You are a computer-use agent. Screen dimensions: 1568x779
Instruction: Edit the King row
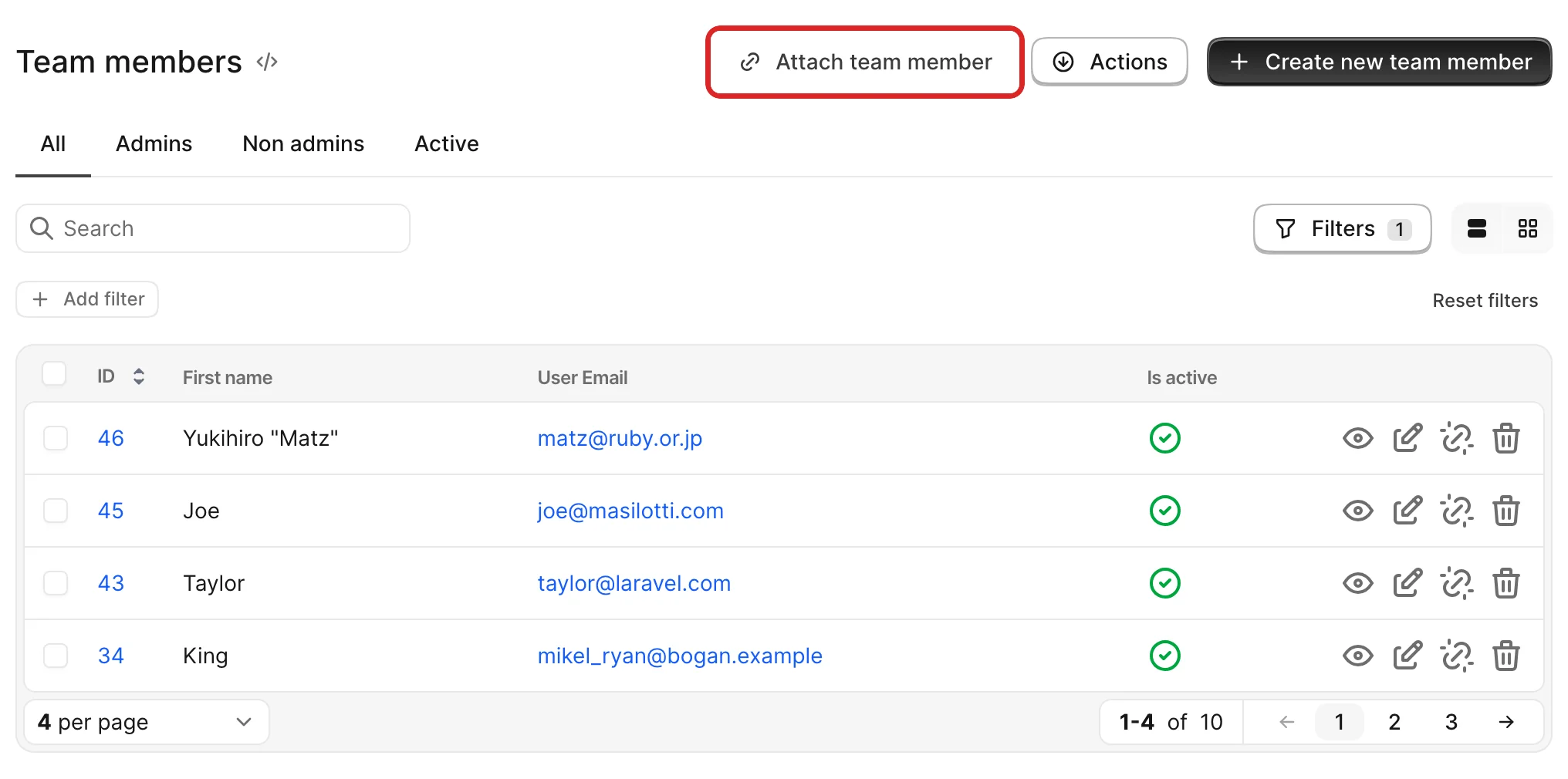(1407, 656)
